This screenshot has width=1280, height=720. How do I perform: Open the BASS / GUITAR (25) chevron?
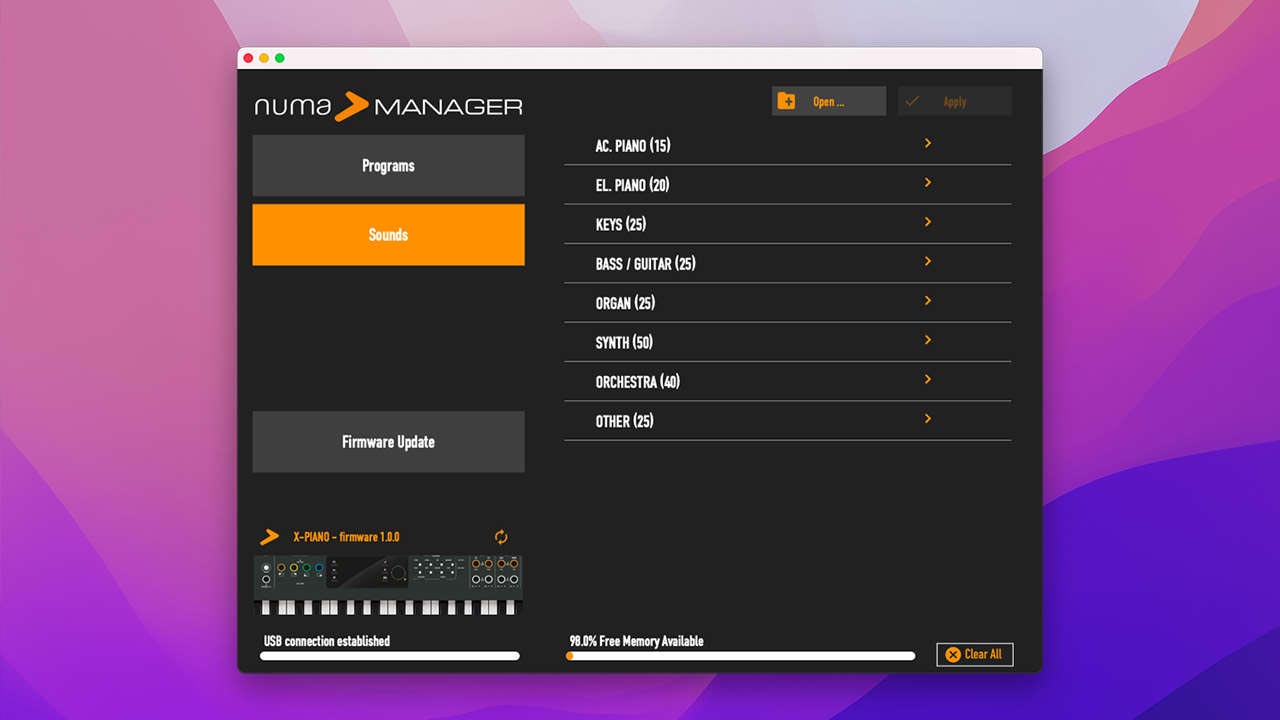point(927,262)
